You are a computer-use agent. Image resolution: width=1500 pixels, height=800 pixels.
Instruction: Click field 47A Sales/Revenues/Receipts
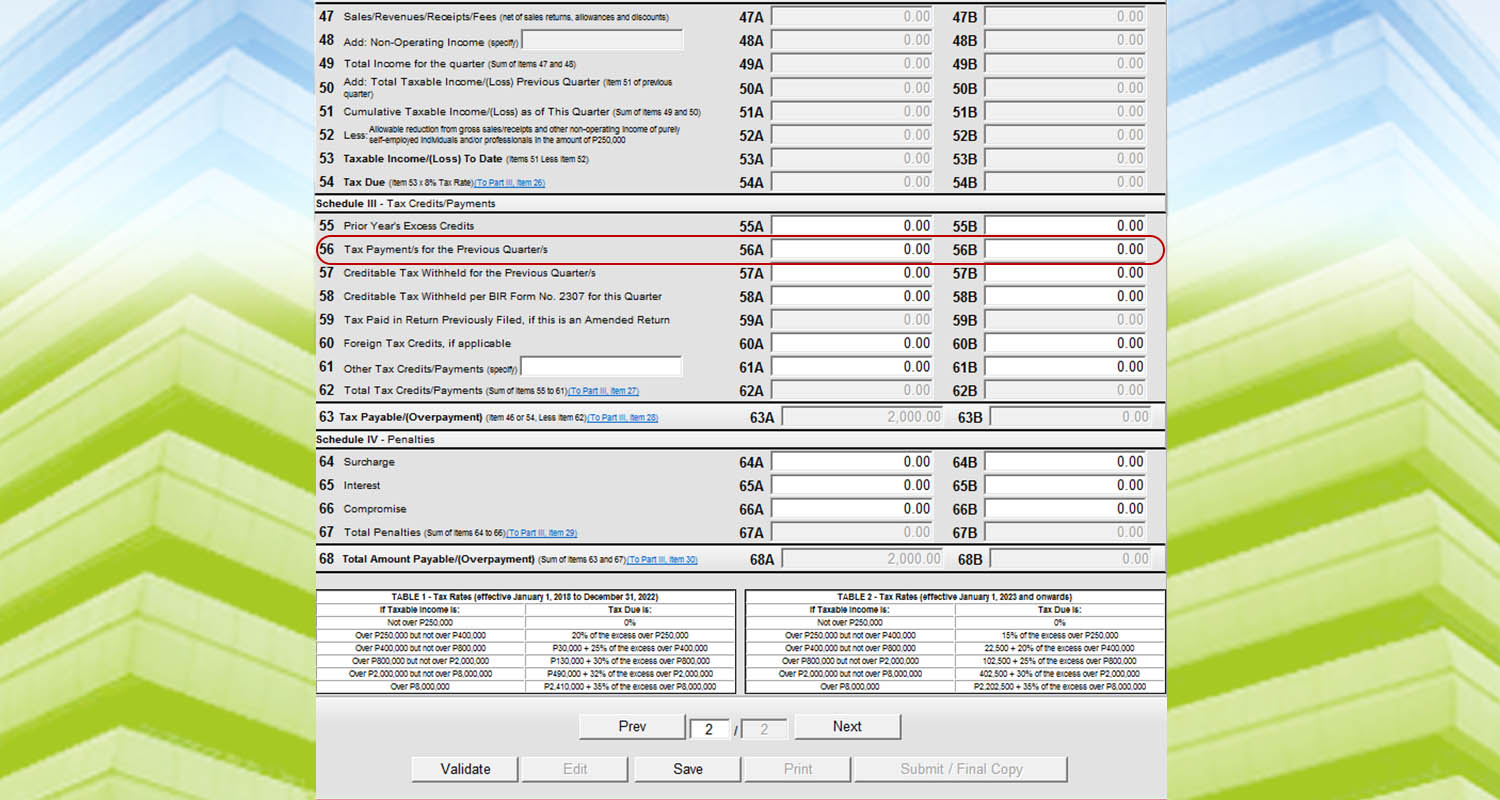pyautogui.click(x=853, y=17)
